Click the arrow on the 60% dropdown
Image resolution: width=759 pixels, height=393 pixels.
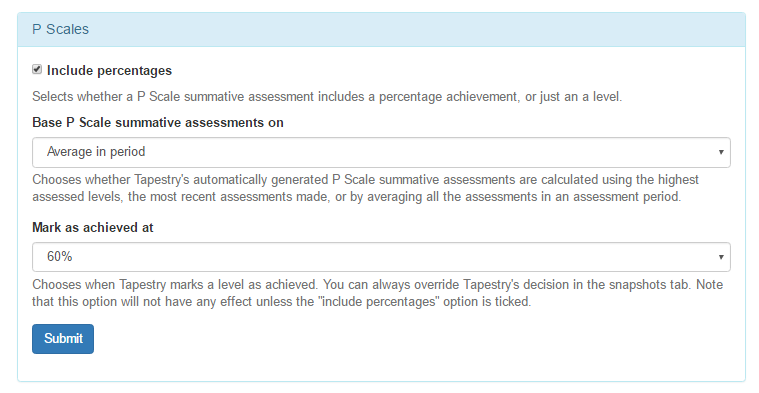(x=721, y=257)
